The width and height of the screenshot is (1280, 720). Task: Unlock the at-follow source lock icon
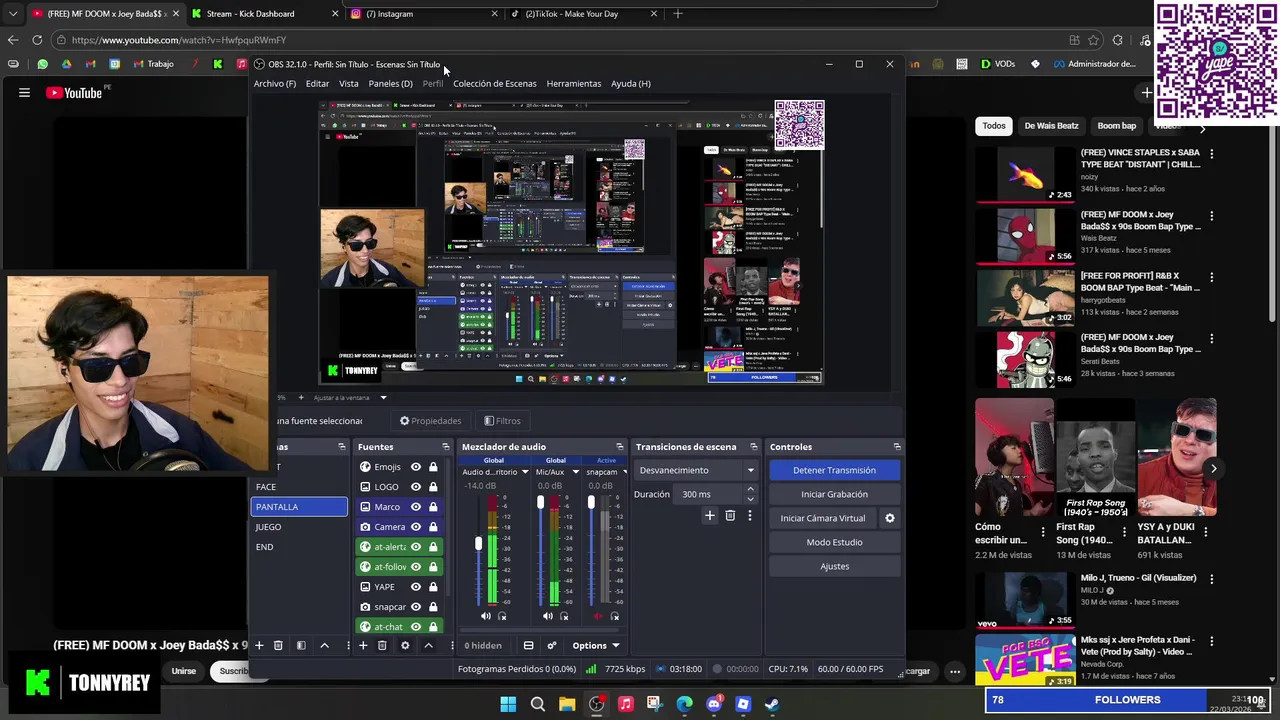coord(433,567)
